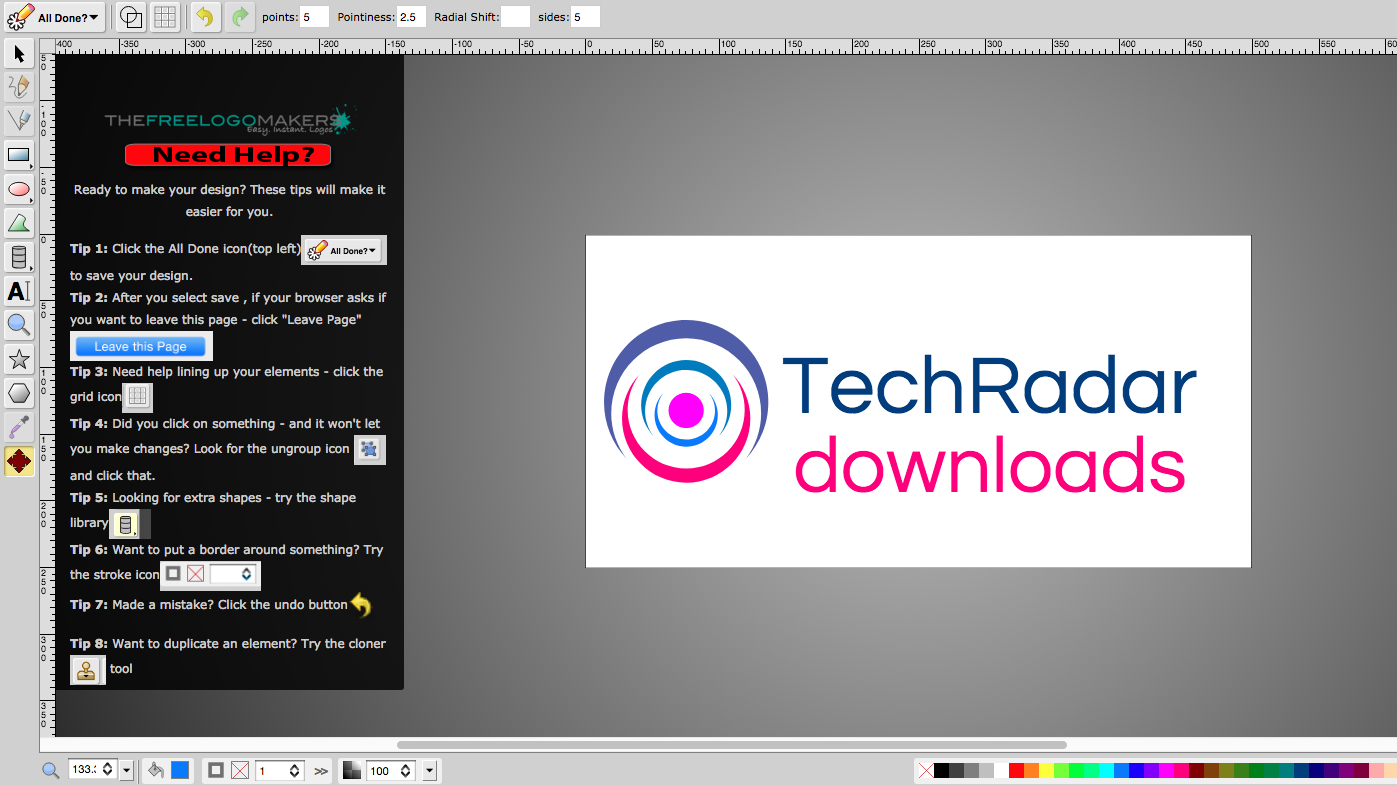Pick the cyan palette swatch
The width and height of the screenshot is (1397, 786).
coord(1106,770)
